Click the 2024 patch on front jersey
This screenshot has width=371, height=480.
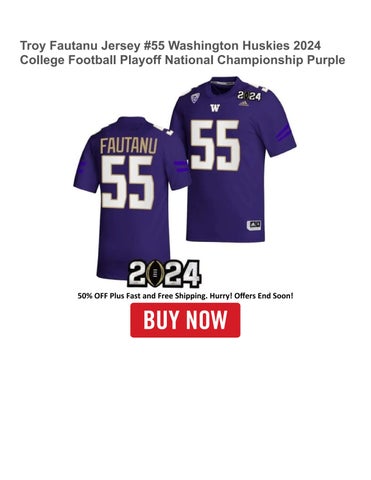249,96
